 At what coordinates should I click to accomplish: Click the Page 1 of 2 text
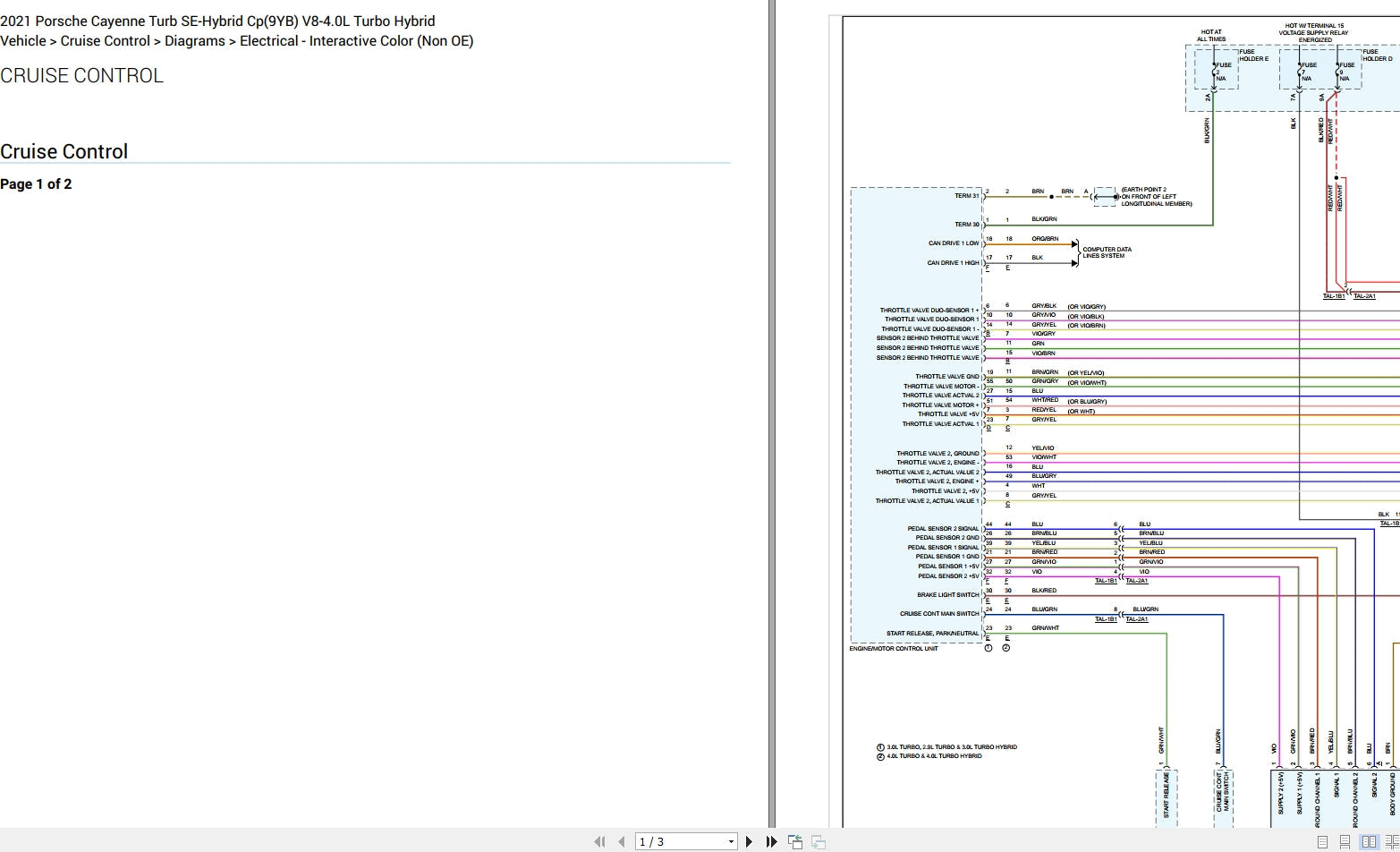tap(36, 184)
